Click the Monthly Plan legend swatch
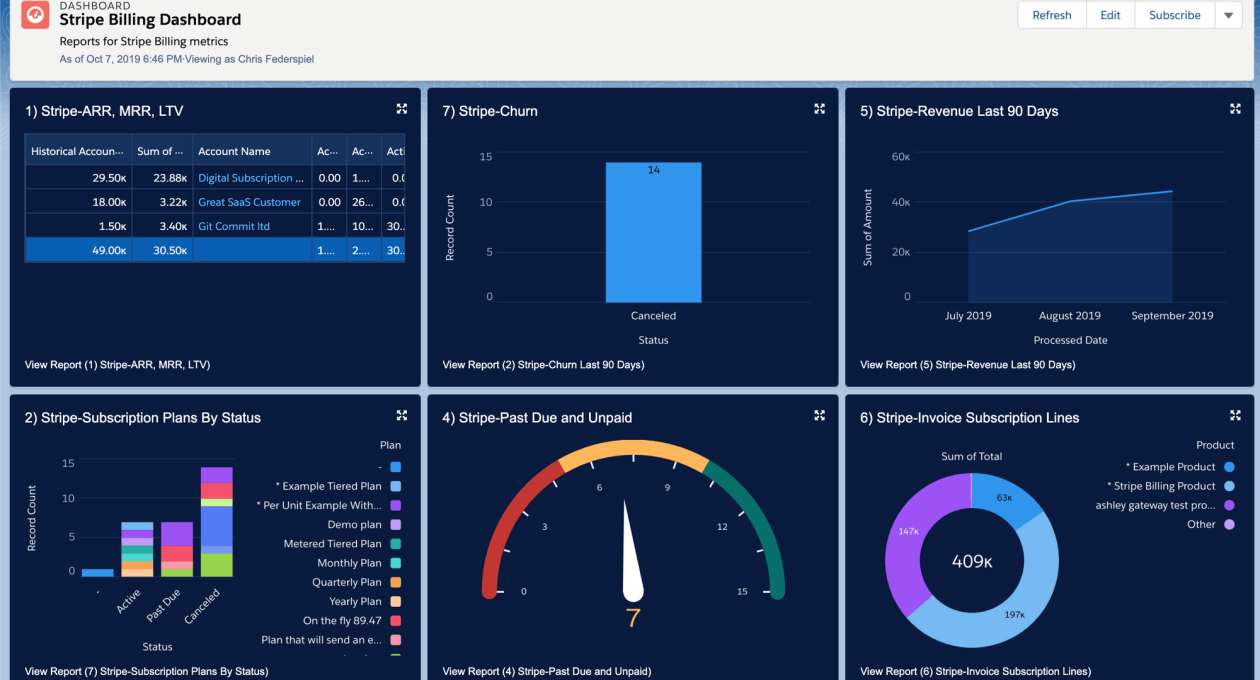Image resolution: width=1260 pixels, height=680 pixels. point(396,563)
